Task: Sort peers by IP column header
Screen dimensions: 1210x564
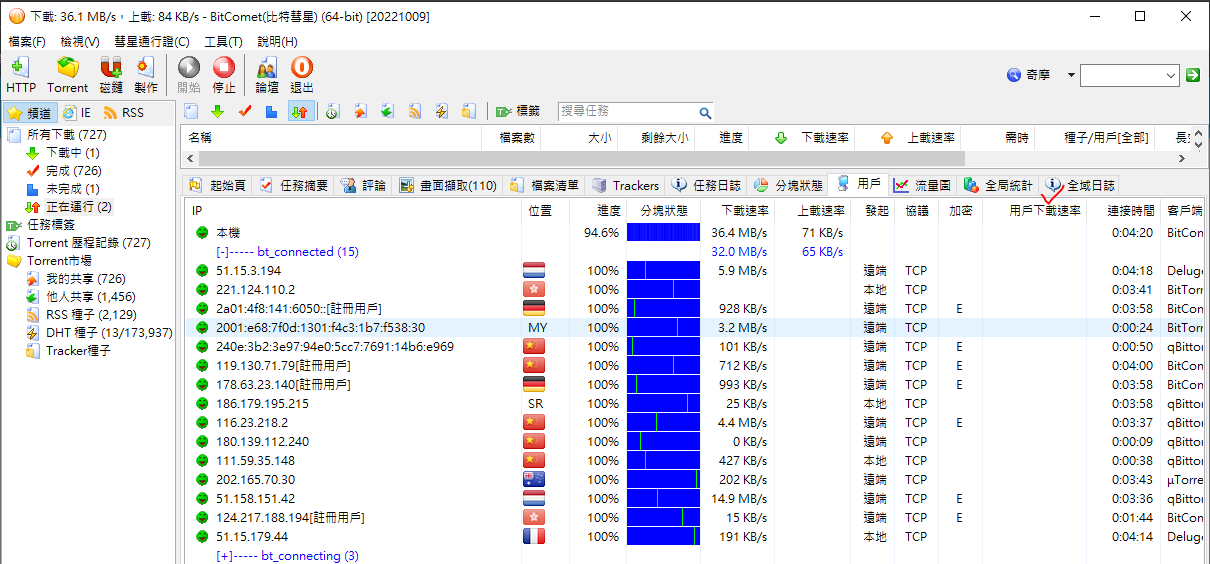Action: pyautogui.click(x=354, y=211)
